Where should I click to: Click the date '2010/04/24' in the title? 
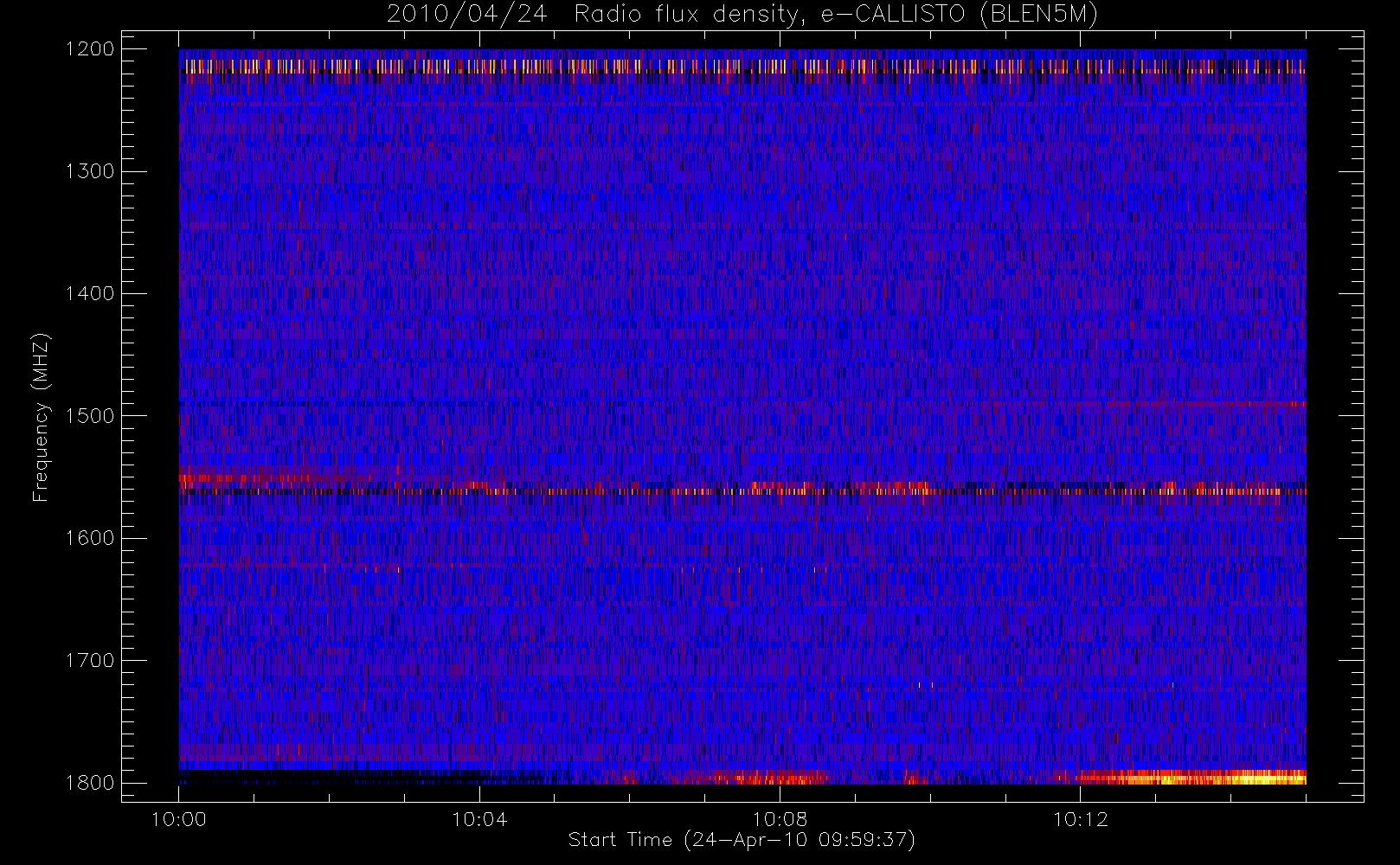point(466,15)
